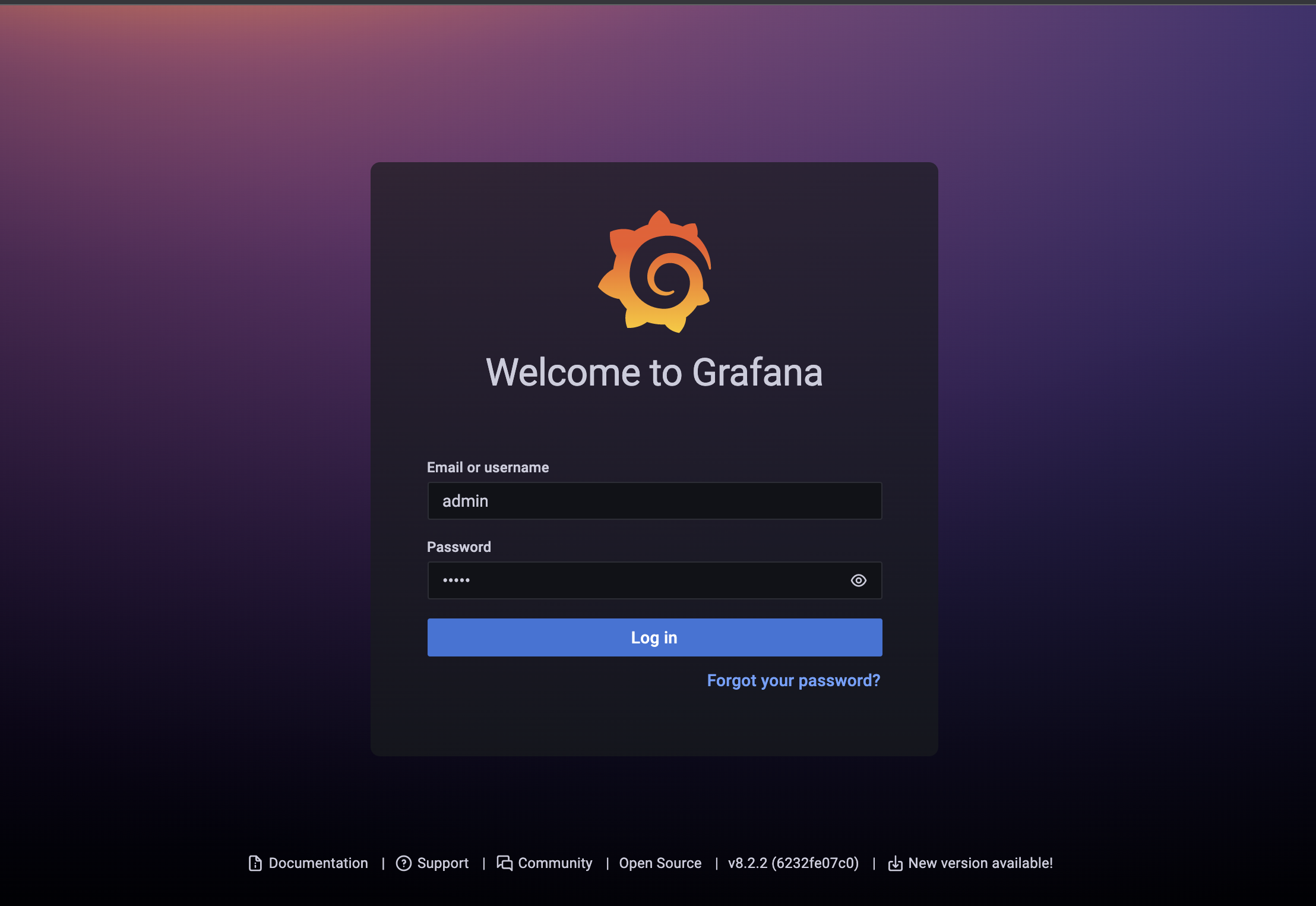Click the password input field

[x=654, y=580]
